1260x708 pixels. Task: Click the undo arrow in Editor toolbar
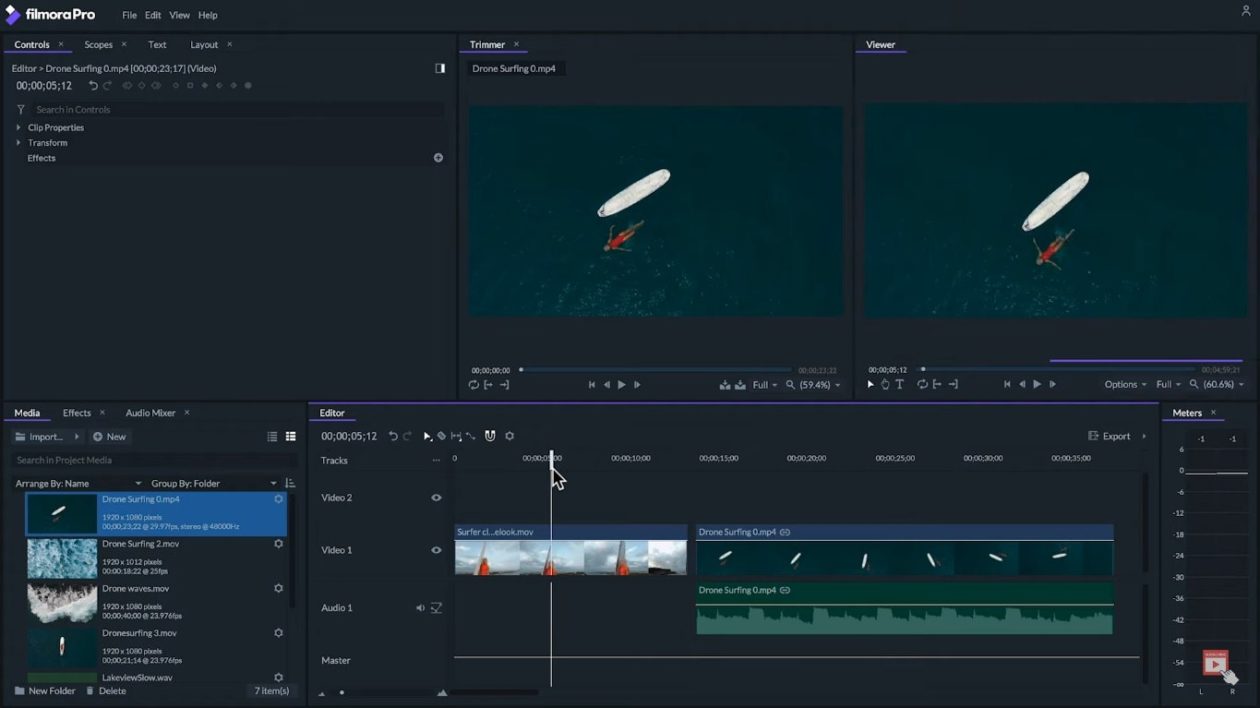point(394,435)
